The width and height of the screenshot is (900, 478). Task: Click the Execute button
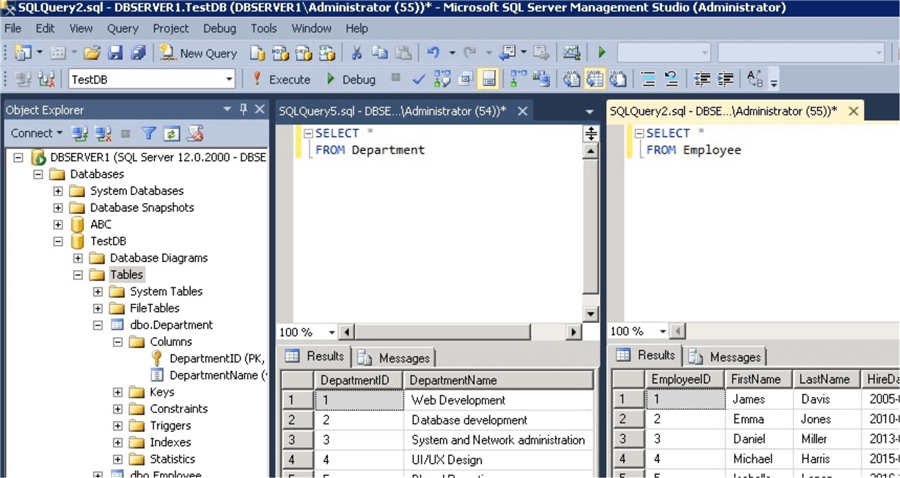click(x=282, y=79)
